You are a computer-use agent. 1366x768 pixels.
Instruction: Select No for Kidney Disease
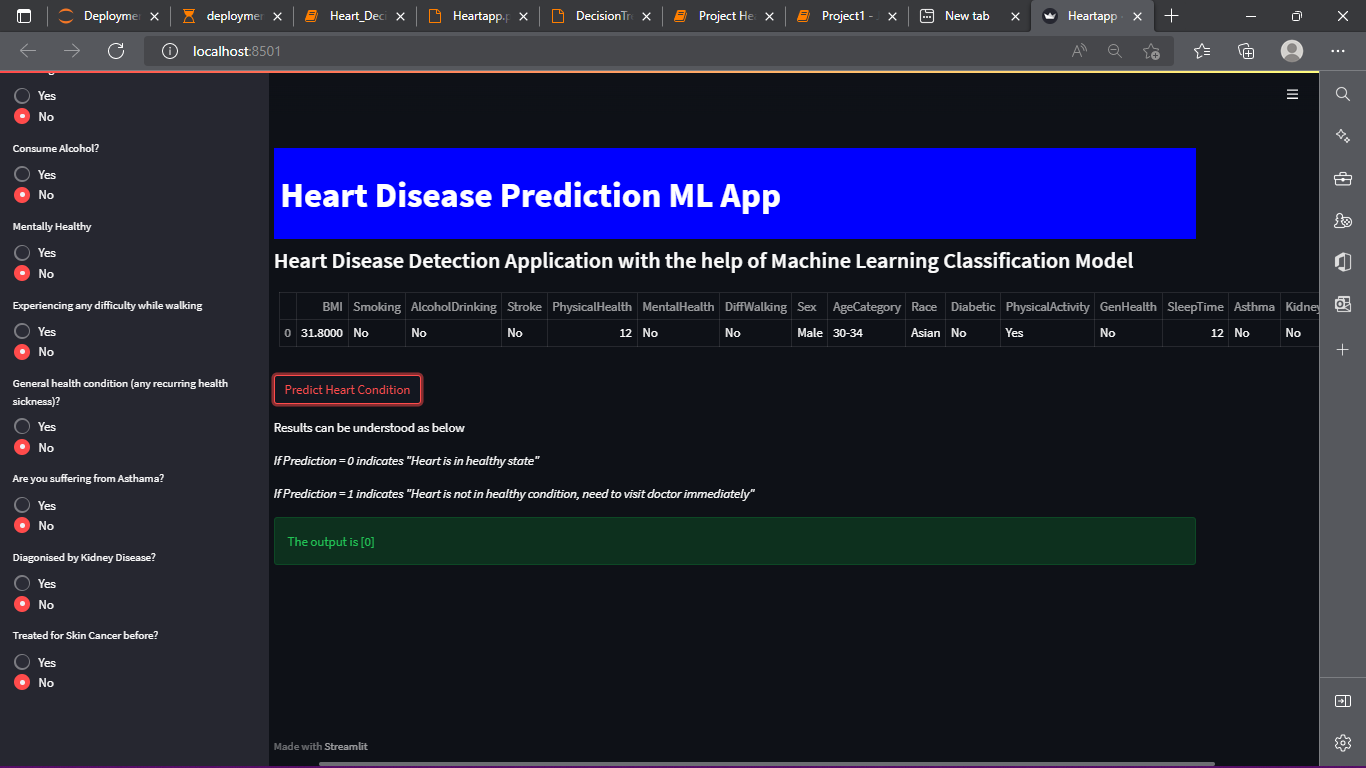(x=22, y=604)
